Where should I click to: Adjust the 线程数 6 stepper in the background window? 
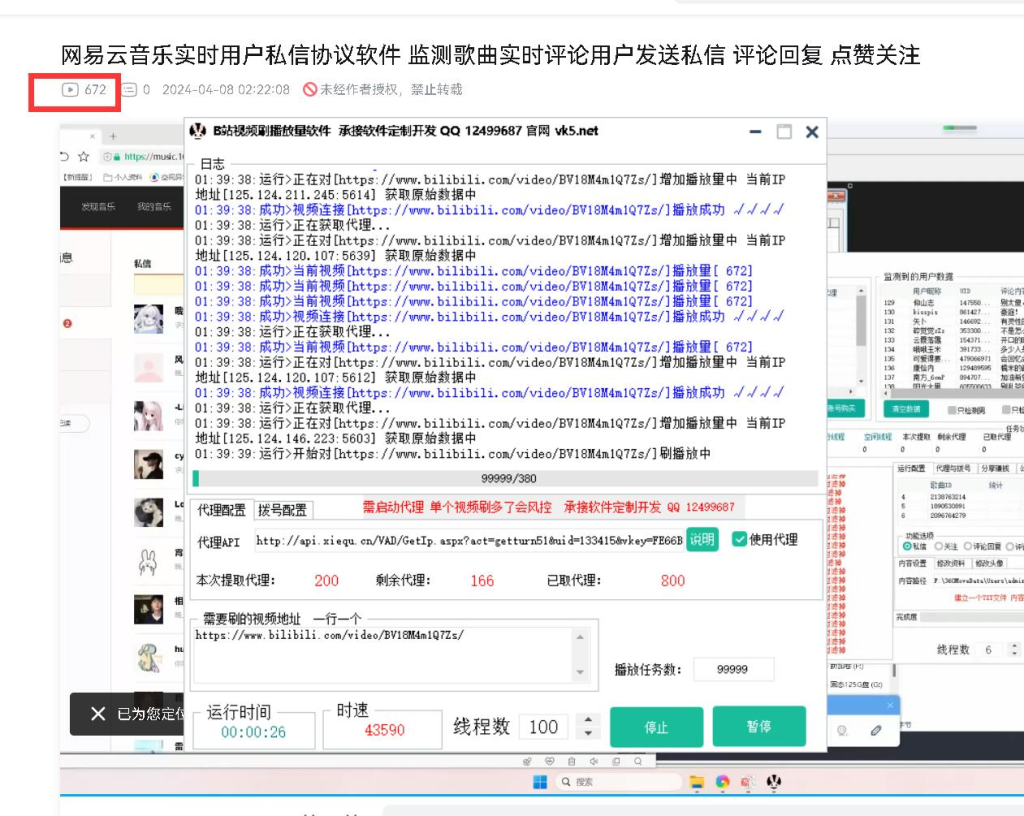click(1014, 650)
